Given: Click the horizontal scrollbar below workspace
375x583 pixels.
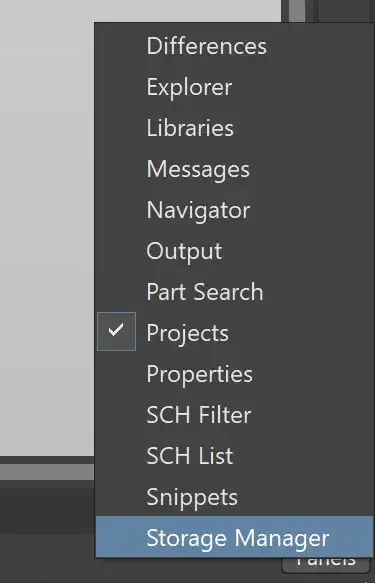Looking at the screenshot, I should 47,472.
